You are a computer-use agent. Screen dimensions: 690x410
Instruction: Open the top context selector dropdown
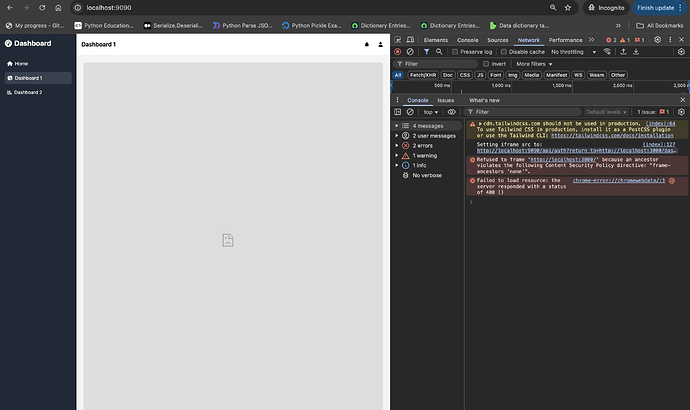431,112
